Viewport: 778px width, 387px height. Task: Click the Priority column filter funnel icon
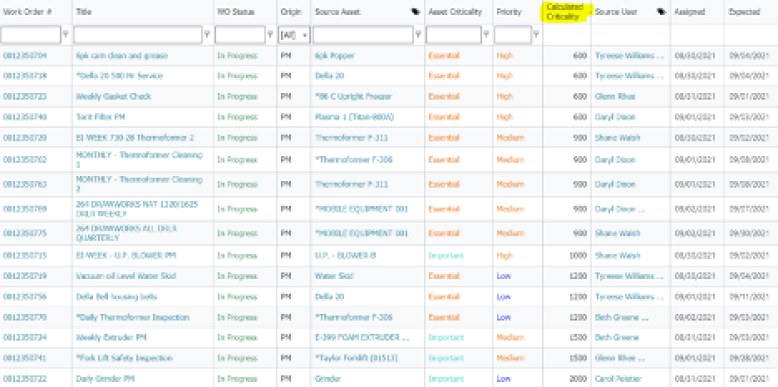[536, 35]
